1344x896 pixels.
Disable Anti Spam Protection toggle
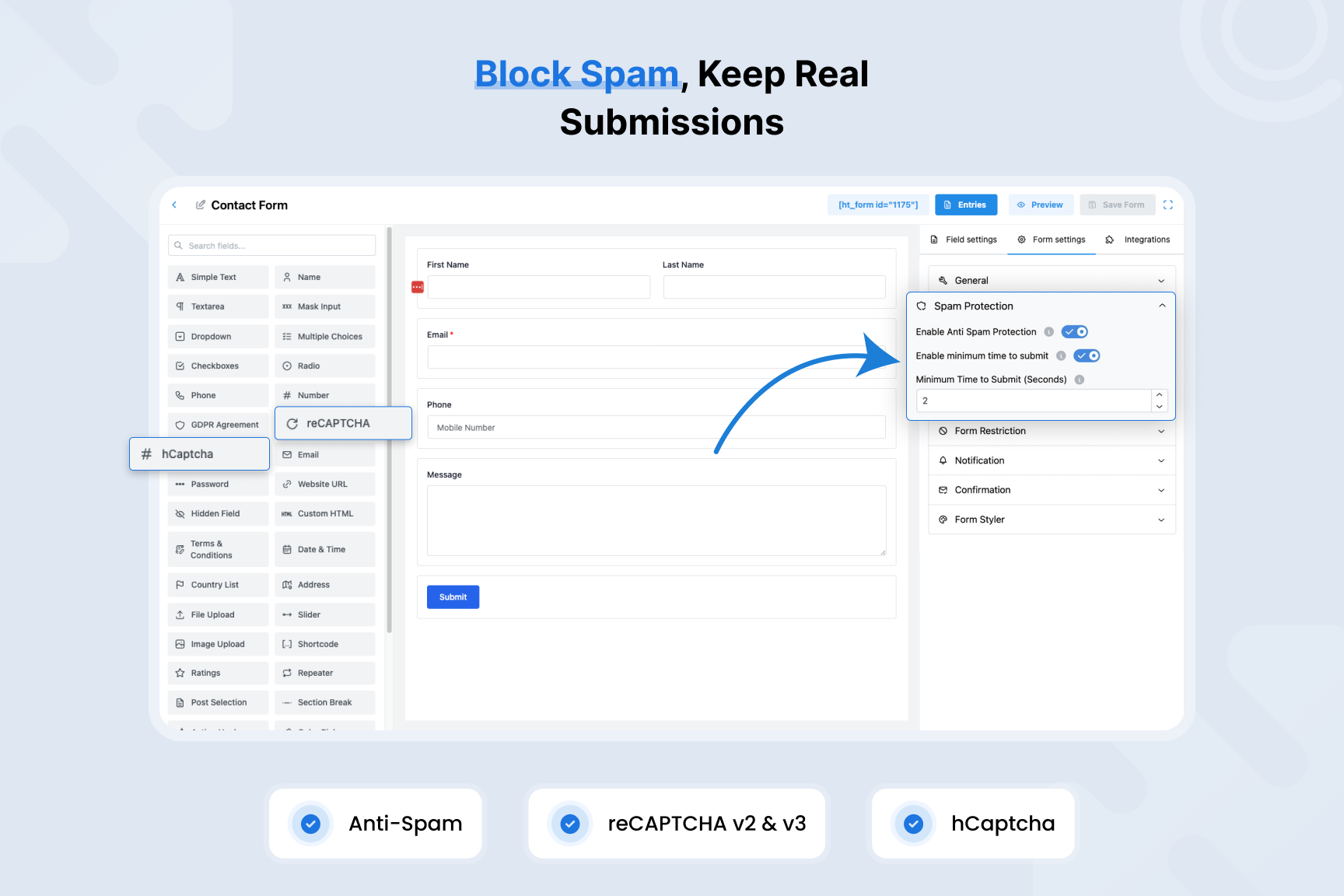[1075, 331]
